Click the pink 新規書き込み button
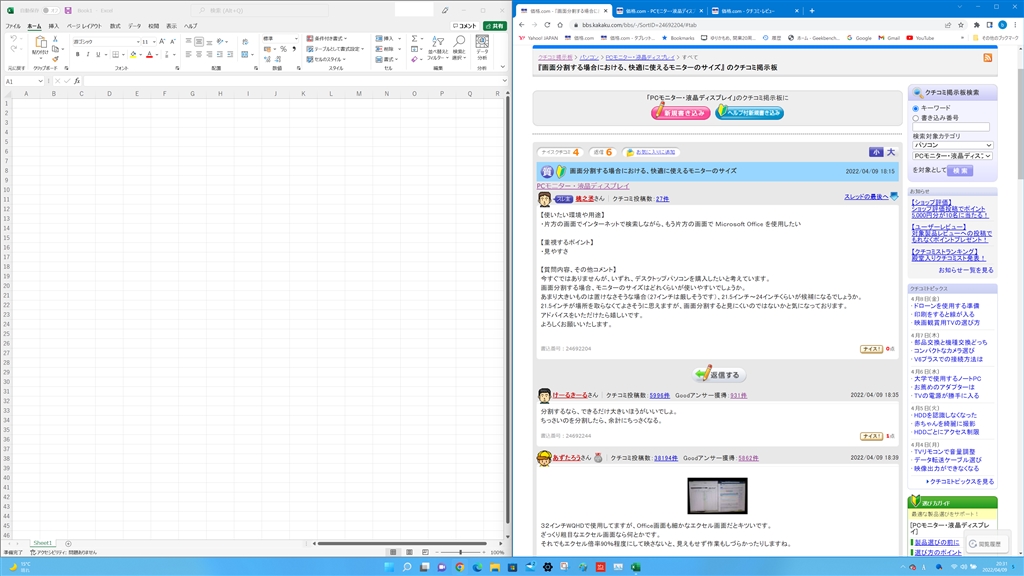Image resolution: width=1024 pixels, height=576 pixels. 680,112
